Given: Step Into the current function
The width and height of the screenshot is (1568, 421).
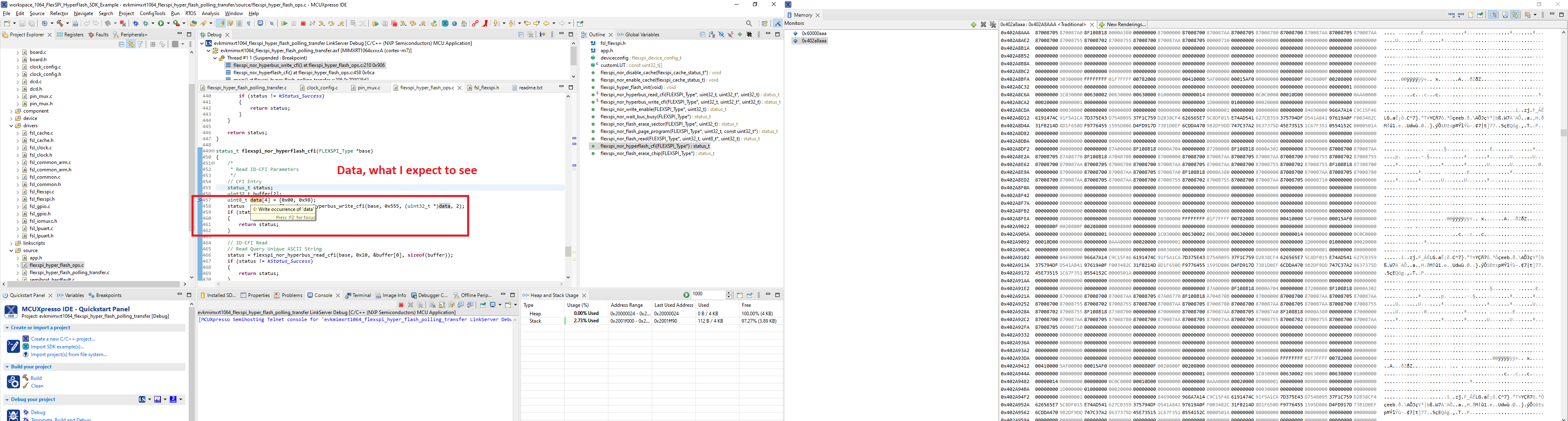Looking at the screenshot, I should point(322,23).
